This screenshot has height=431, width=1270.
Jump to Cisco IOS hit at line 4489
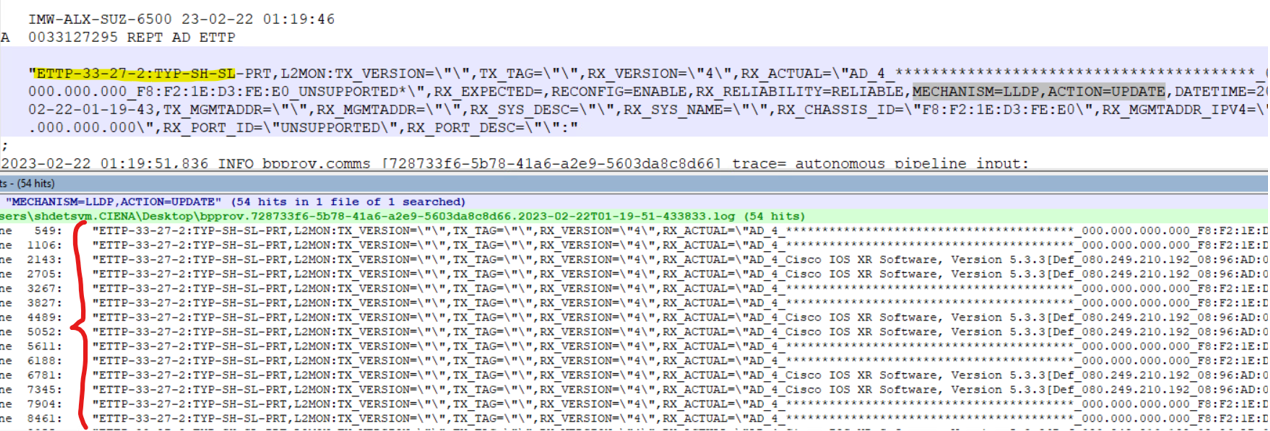[x=635, y=316]
